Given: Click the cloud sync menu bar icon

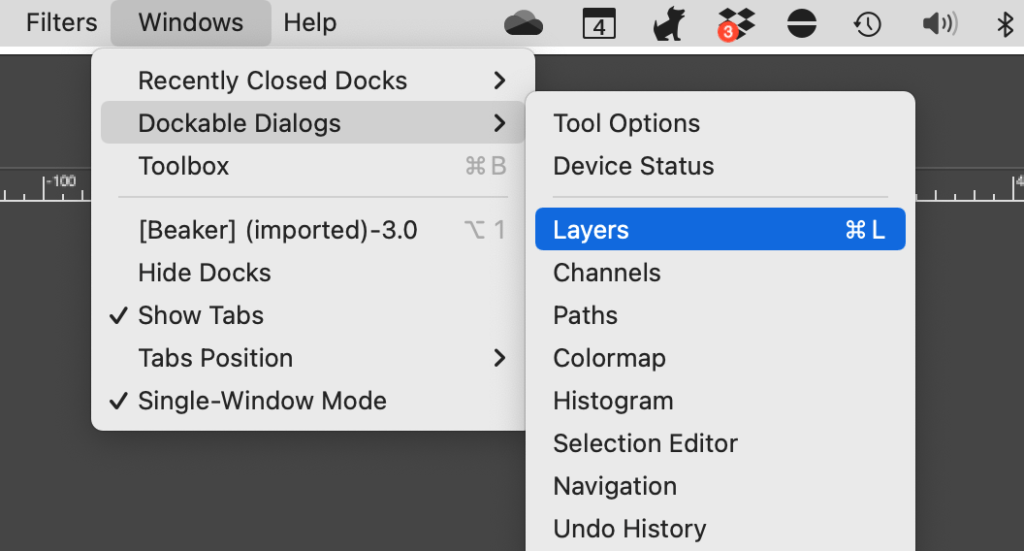Looking at the screenshot, I should click(x=523, y=23).
